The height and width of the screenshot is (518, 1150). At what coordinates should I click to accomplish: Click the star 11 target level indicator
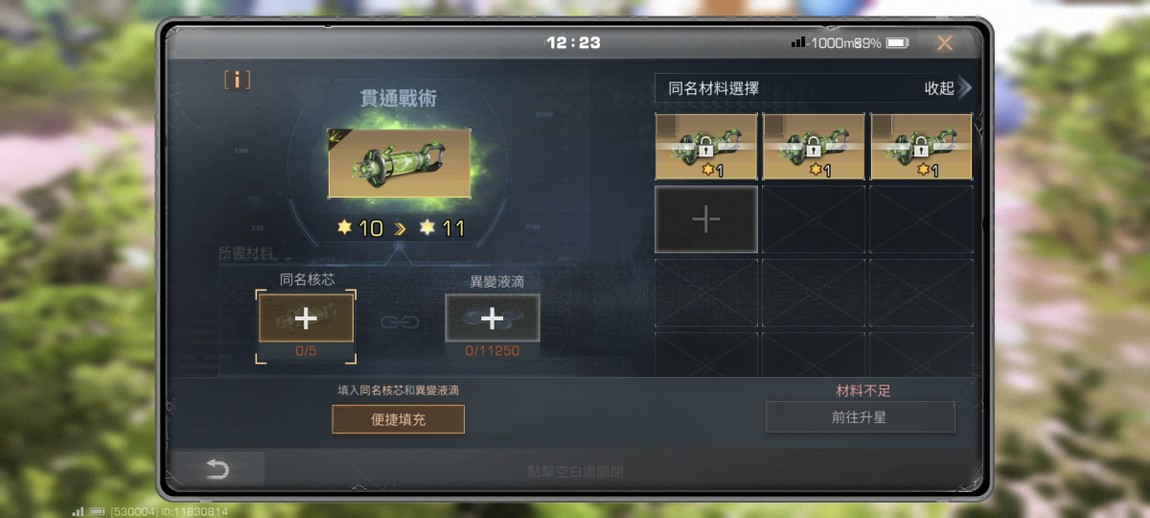(x=442, y=228)
